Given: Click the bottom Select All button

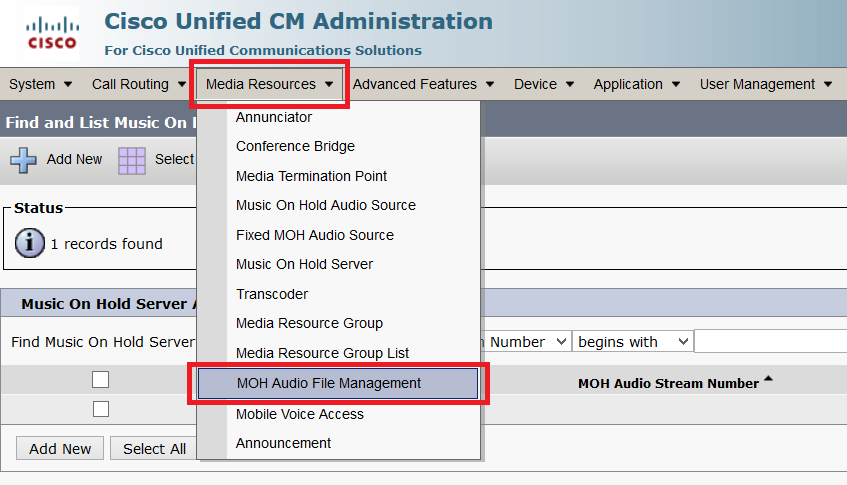Looking at the screenshot, I should 154,449.
